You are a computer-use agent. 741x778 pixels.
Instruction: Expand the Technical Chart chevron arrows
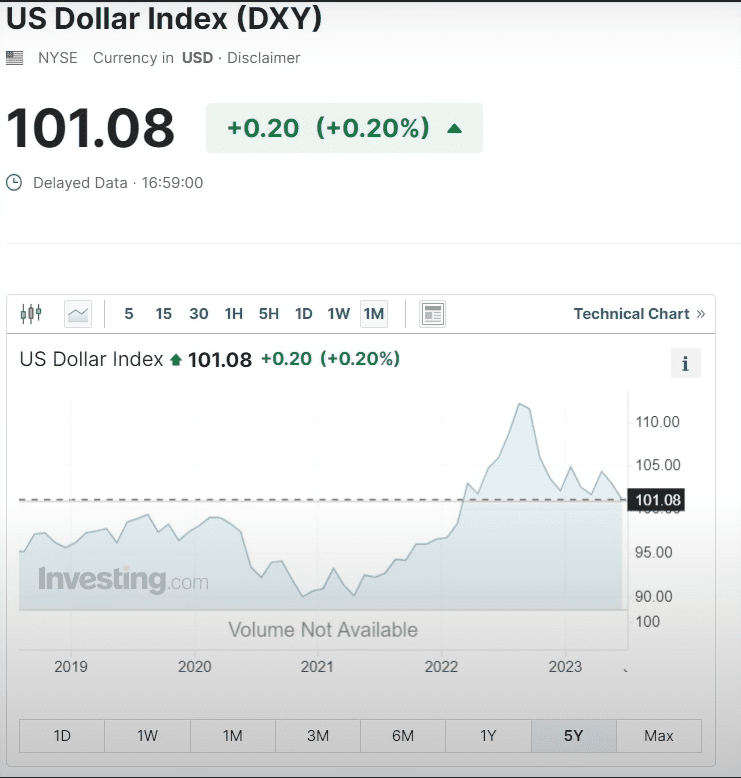pos(701,314)
